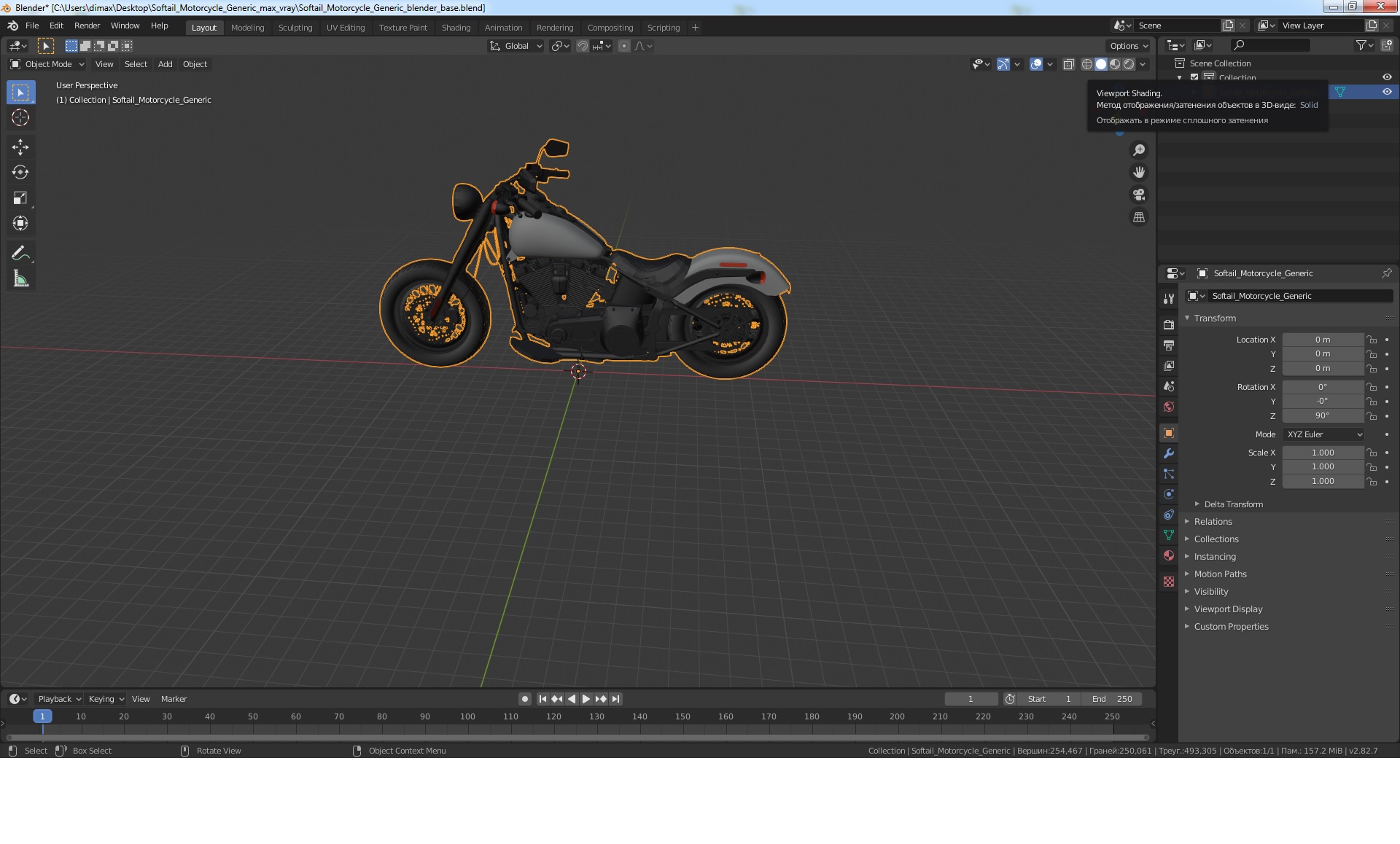
Task: Toggle camera view icon
Action: [x=1138, y=195]
